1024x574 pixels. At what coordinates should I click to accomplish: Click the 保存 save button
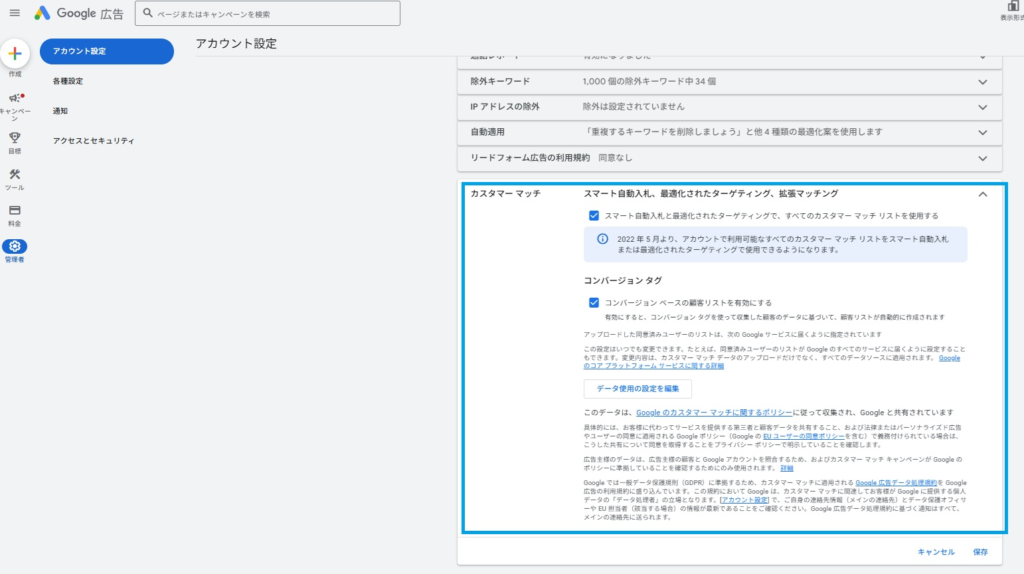(980, 552)
